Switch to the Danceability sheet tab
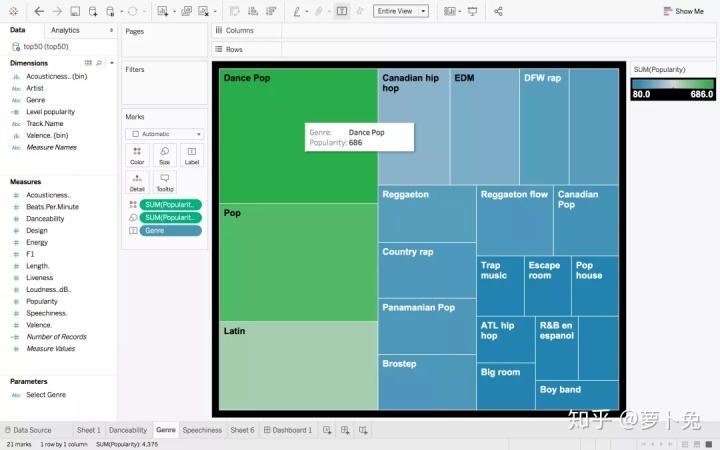 [x=127, y=430]
